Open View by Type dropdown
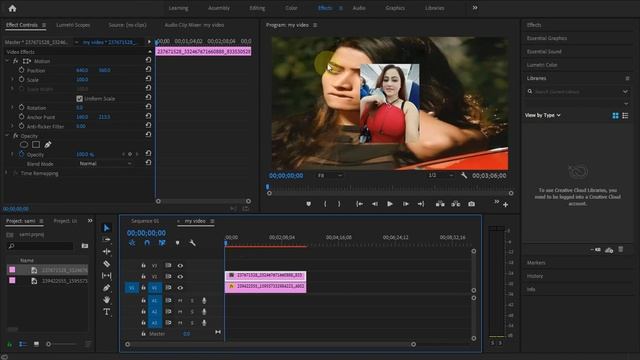Viewport: 640px width, 360px height. tap(543, 115)
